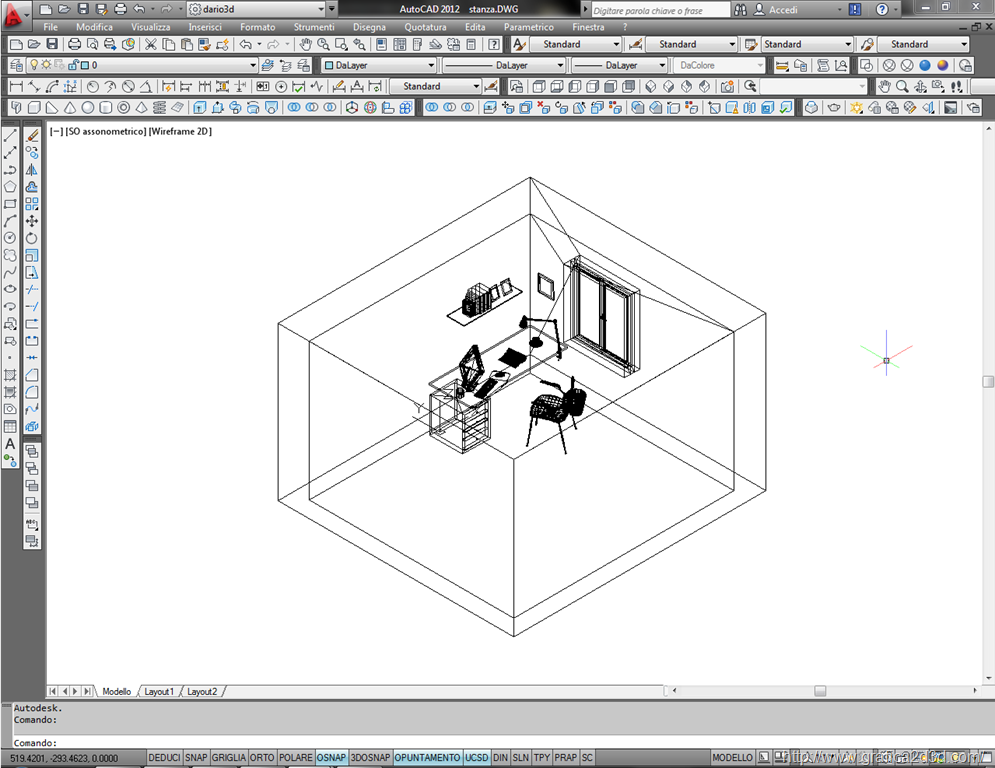Select the Move tool in Modify toolbar

click(x=32, y=221)
